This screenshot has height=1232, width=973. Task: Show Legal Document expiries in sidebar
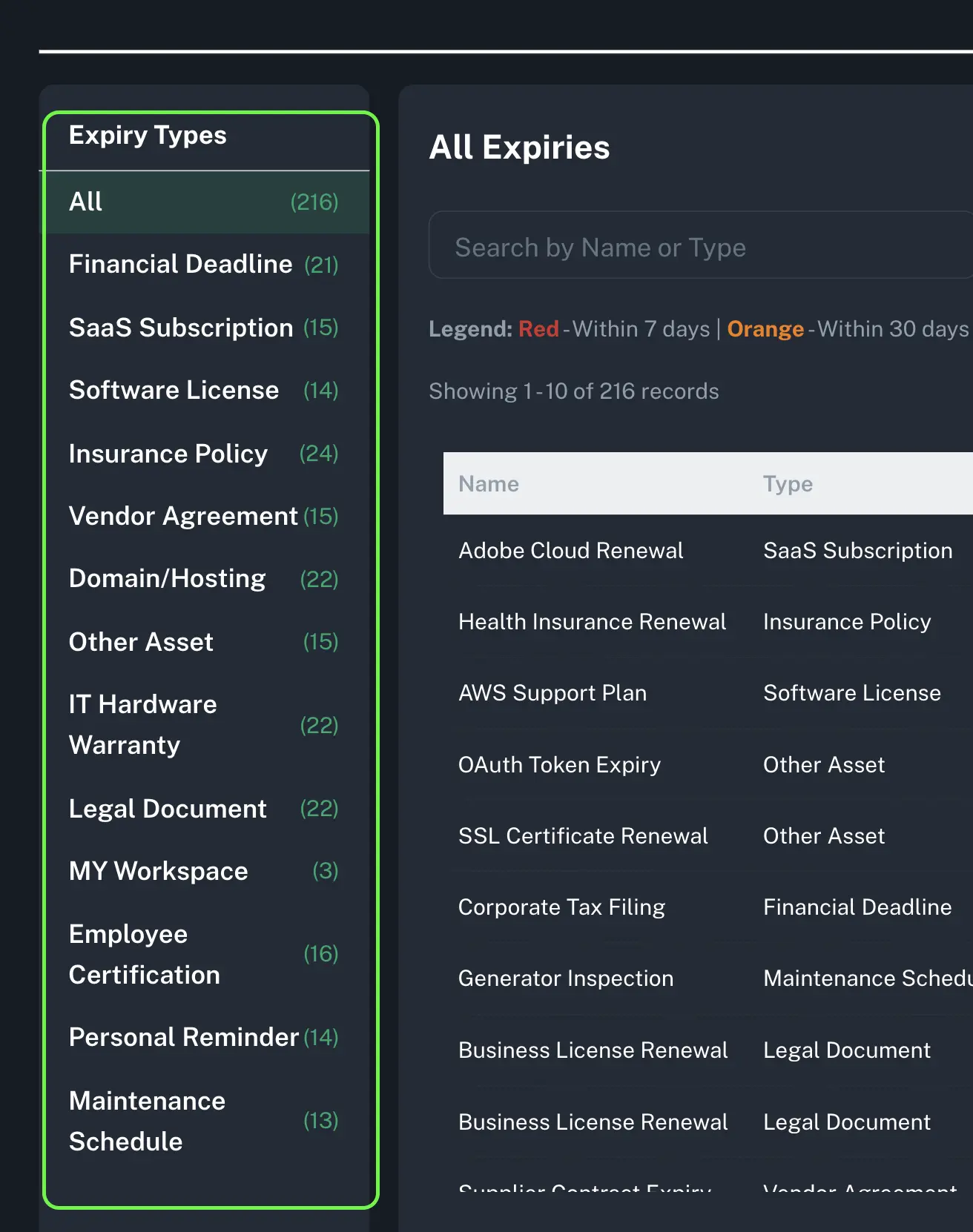204,809
